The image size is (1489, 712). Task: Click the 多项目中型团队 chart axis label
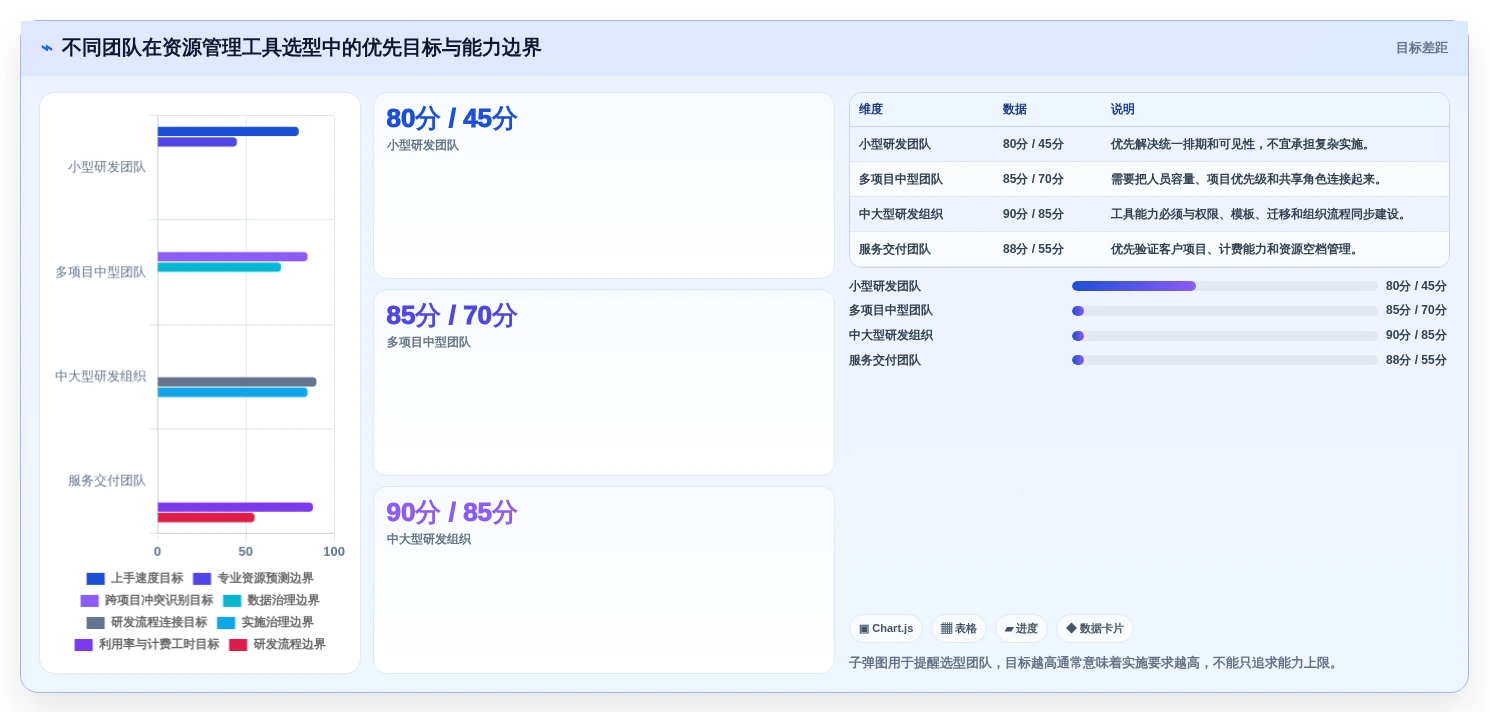click(100, 272)
